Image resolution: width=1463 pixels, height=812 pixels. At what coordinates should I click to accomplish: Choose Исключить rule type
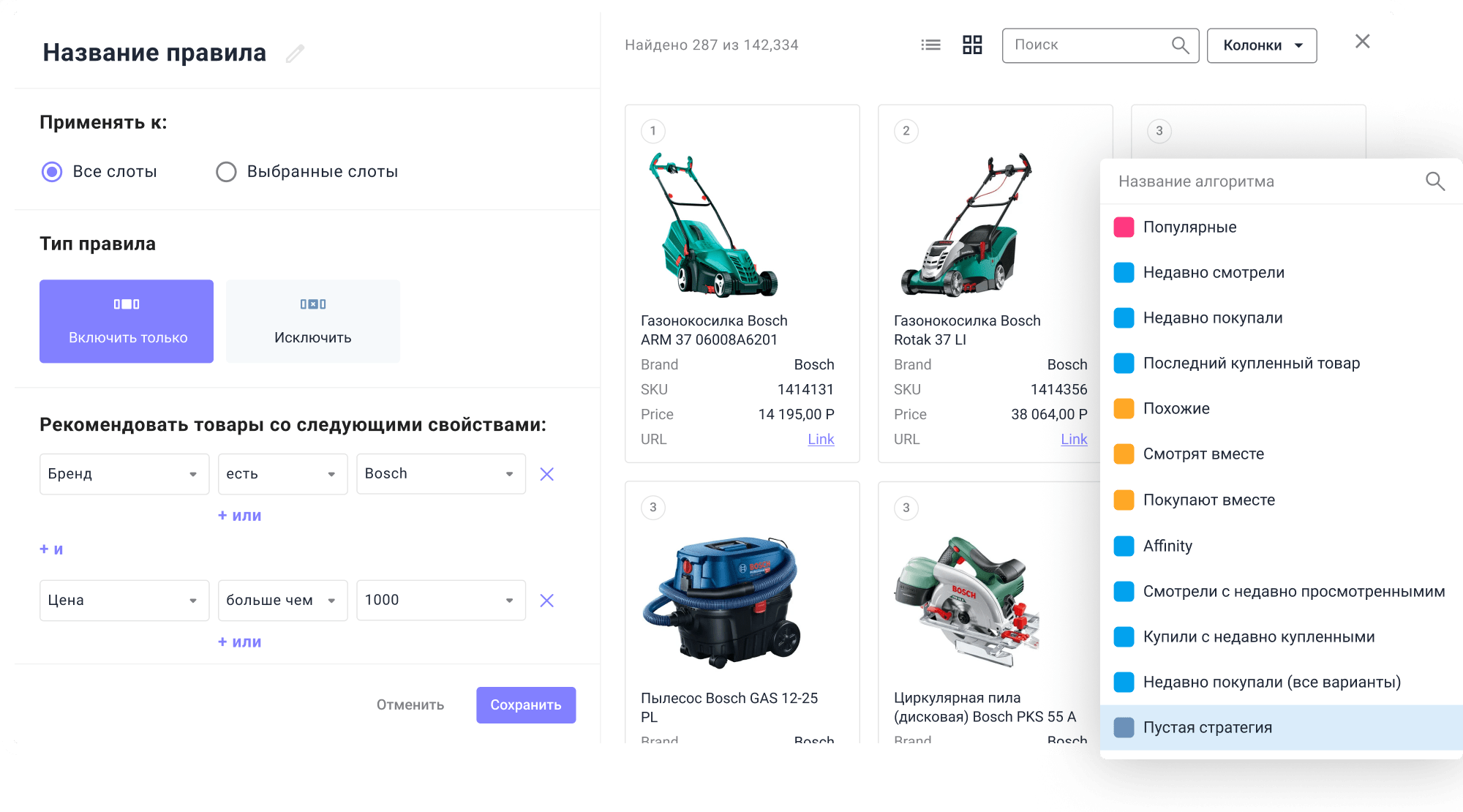[x=313, y=321]
